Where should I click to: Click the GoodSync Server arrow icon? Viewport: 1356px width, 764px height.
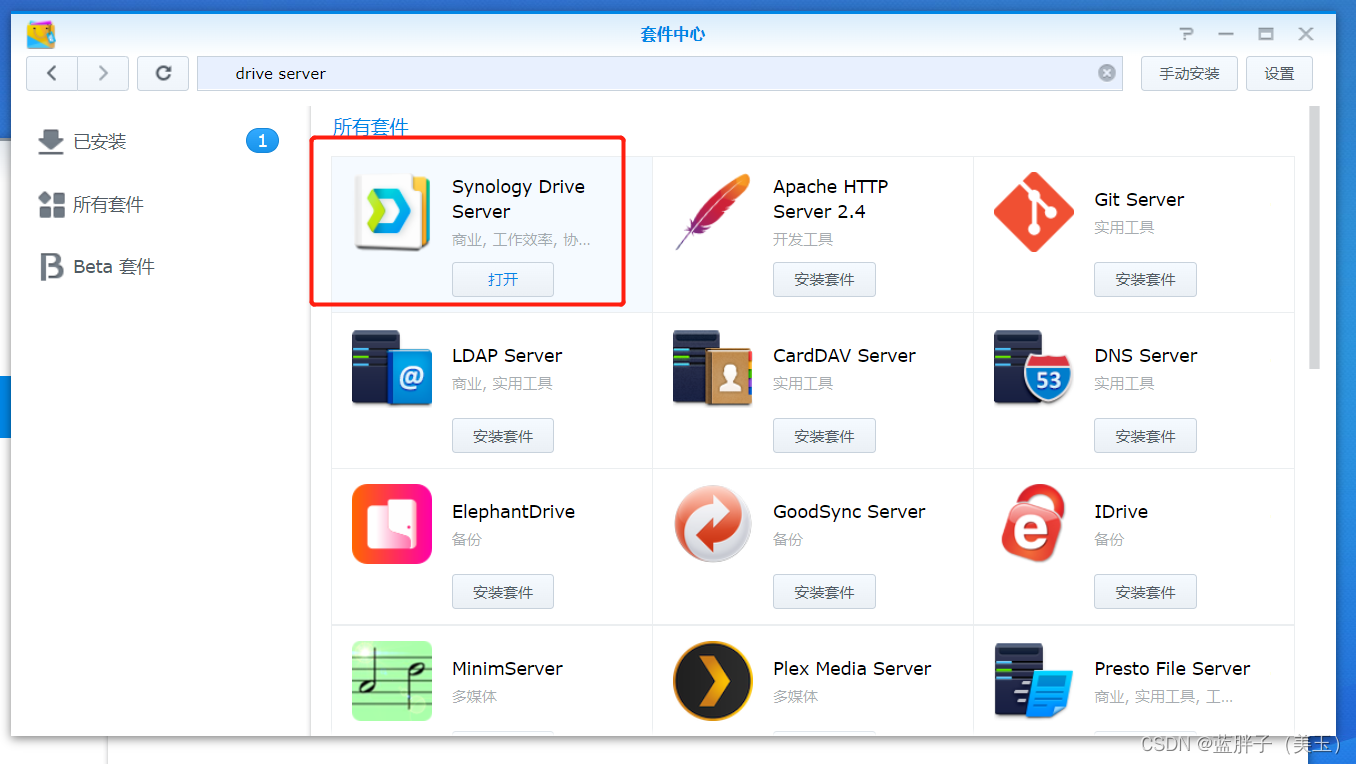(713, 524)
